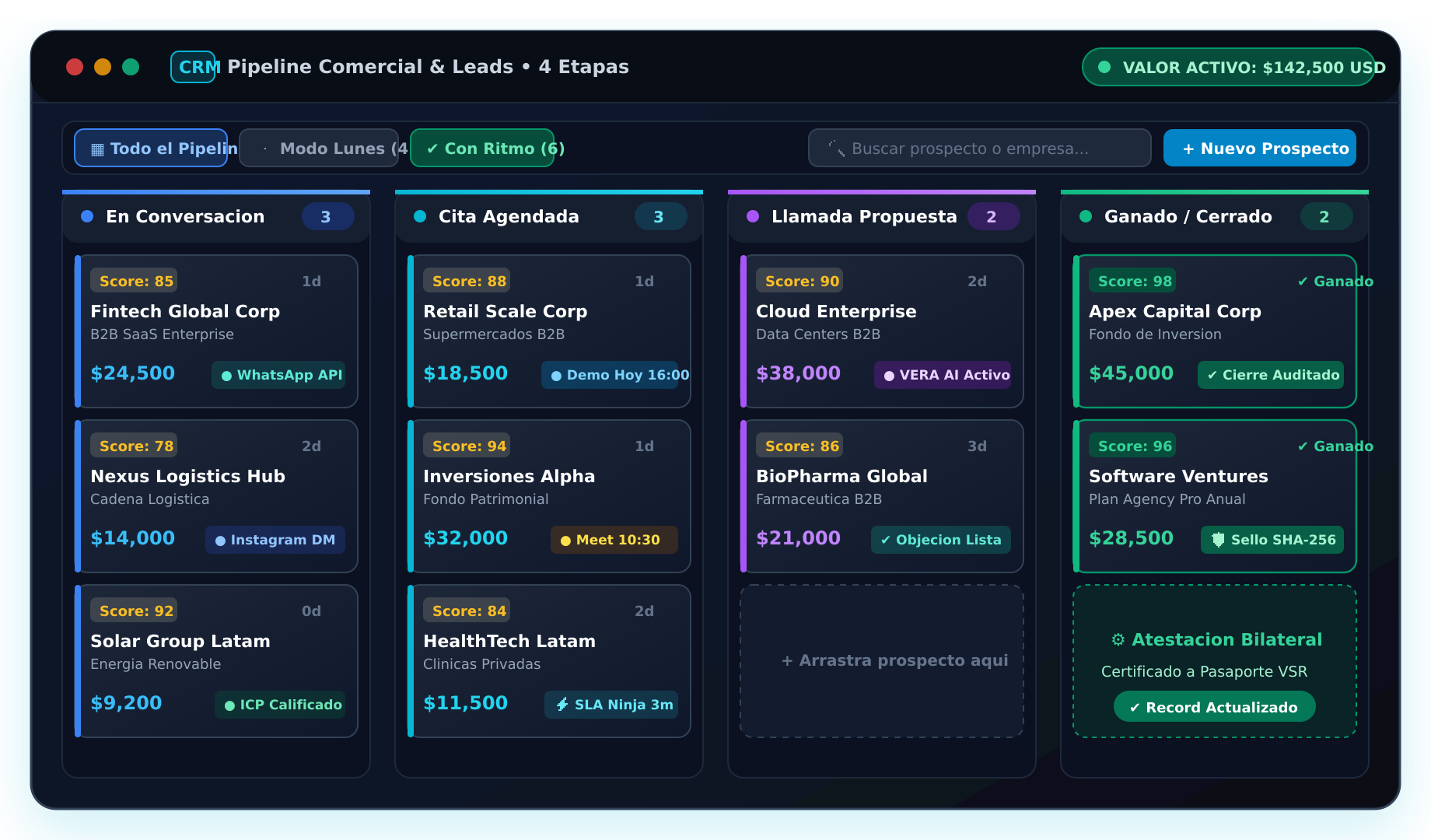Add a lead with Nuevo Prospecto
This screenshot has height=840, width=1431.
click(1260, 148)
